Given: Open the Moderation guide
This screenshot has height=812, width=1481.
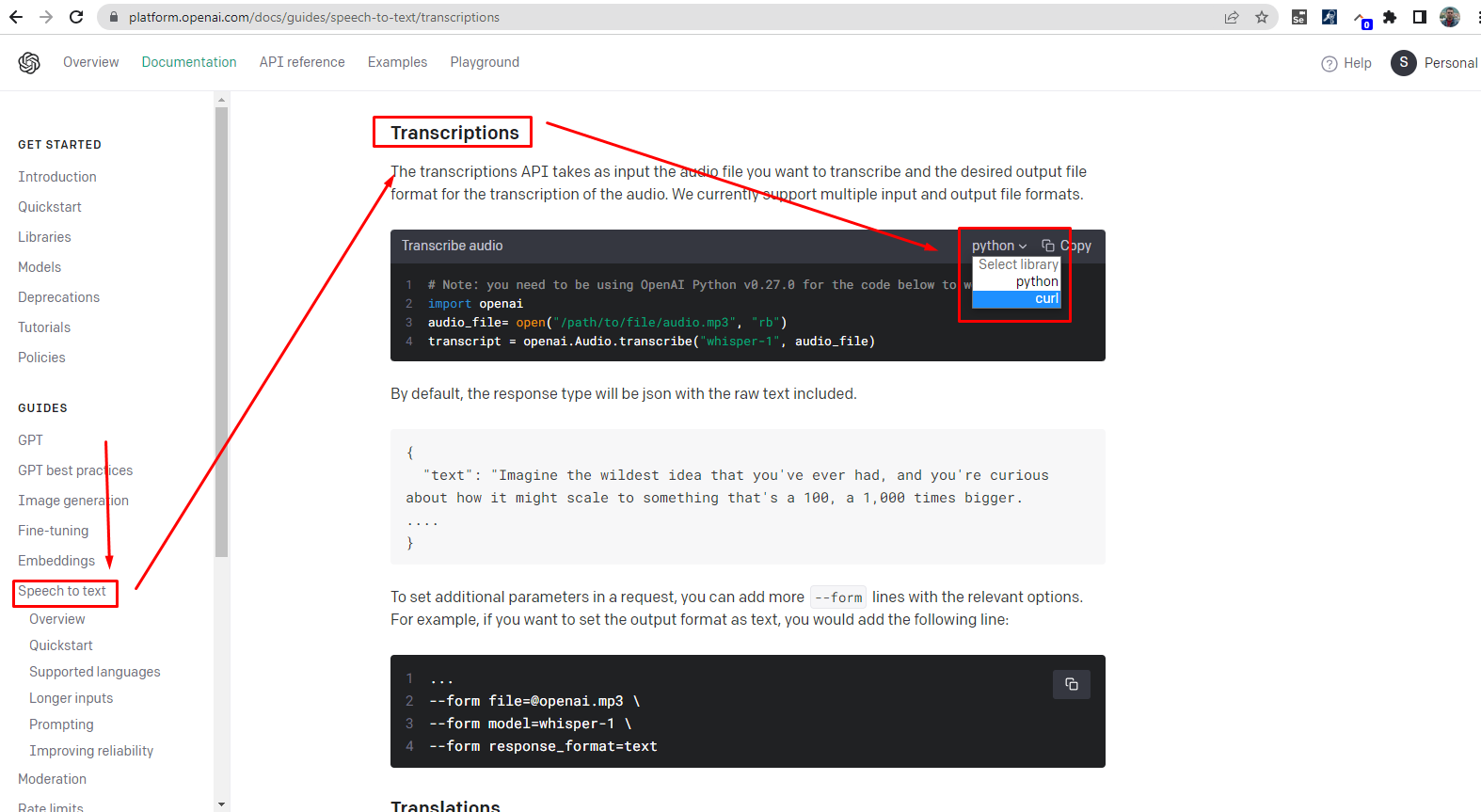Looking at the screenshot, I should 52,779.
